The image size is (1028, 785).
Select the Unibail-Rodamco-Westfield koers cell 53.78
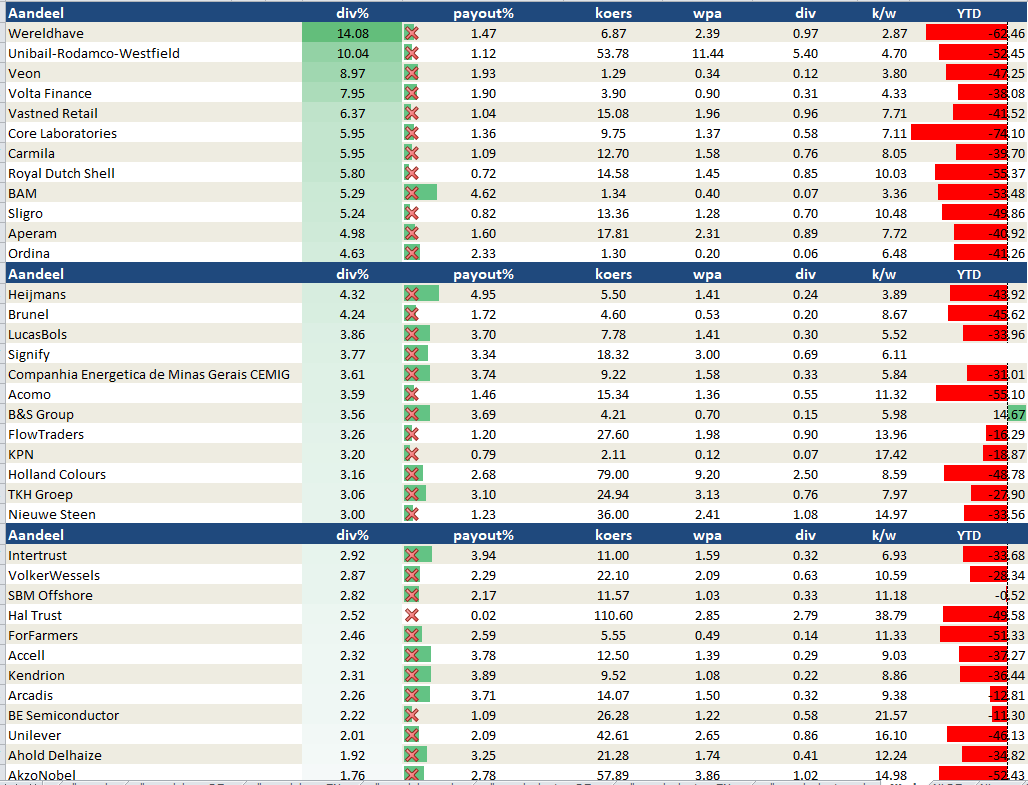(612, 53)
